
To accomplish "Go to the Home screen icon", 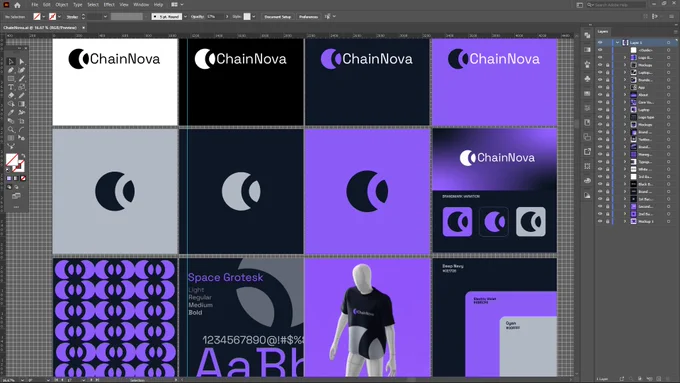I will [x=17, y=5].
